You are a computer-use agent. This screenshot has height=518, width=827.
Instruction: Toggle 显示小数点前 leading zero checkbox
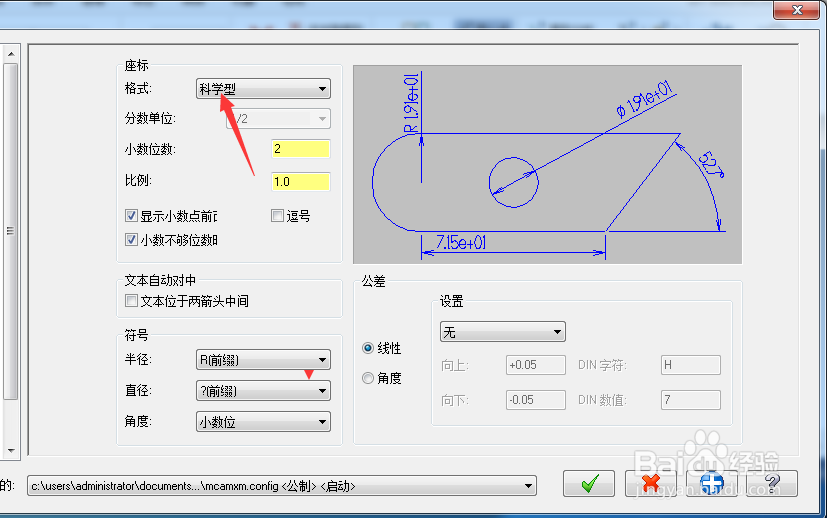131,216
